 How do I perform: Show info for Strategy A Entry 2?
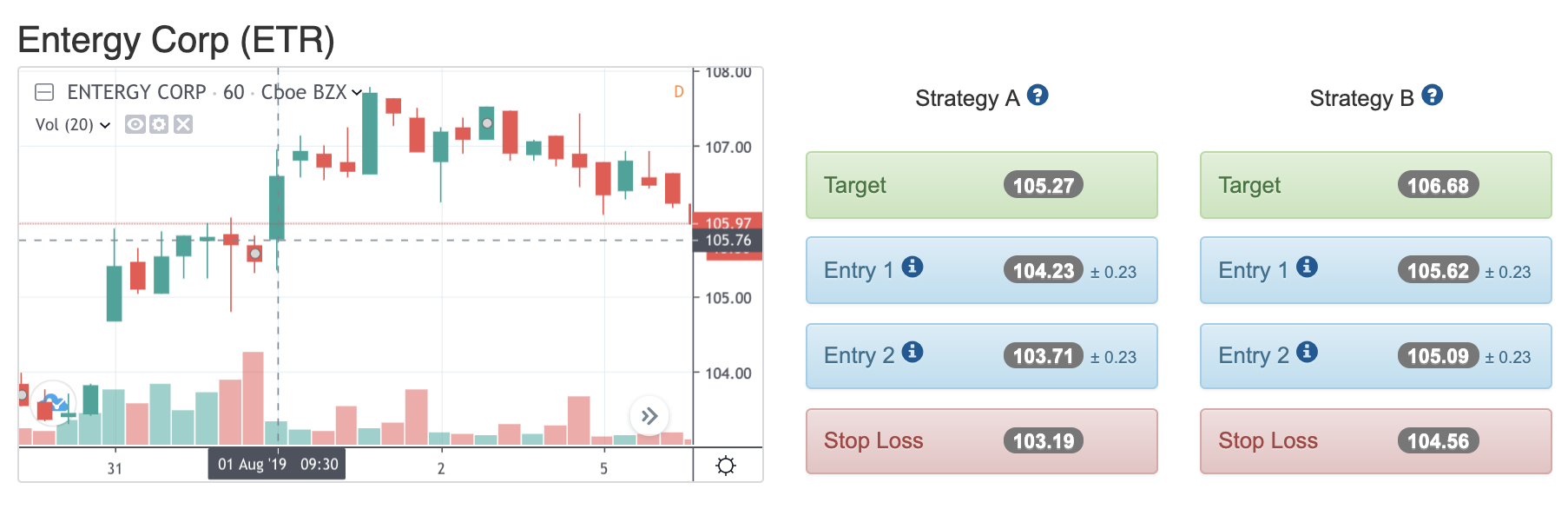[x=912, y=352]
